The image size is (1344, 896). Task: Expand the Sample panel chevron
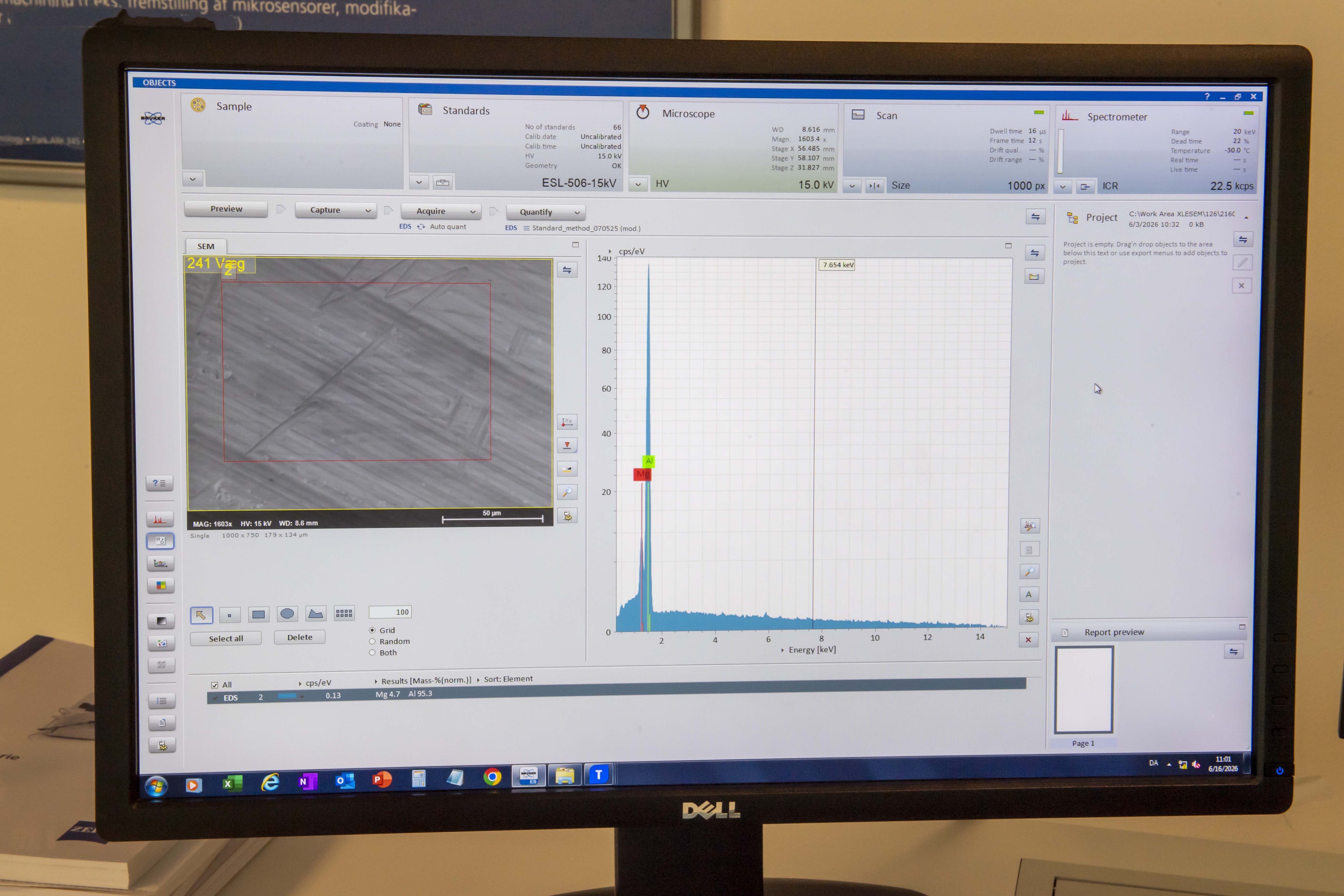click(193, 179)
